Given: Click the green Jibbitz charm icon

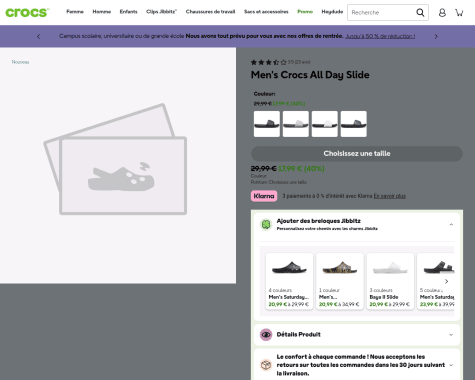Looking at the screenshot, I should 266,224.
